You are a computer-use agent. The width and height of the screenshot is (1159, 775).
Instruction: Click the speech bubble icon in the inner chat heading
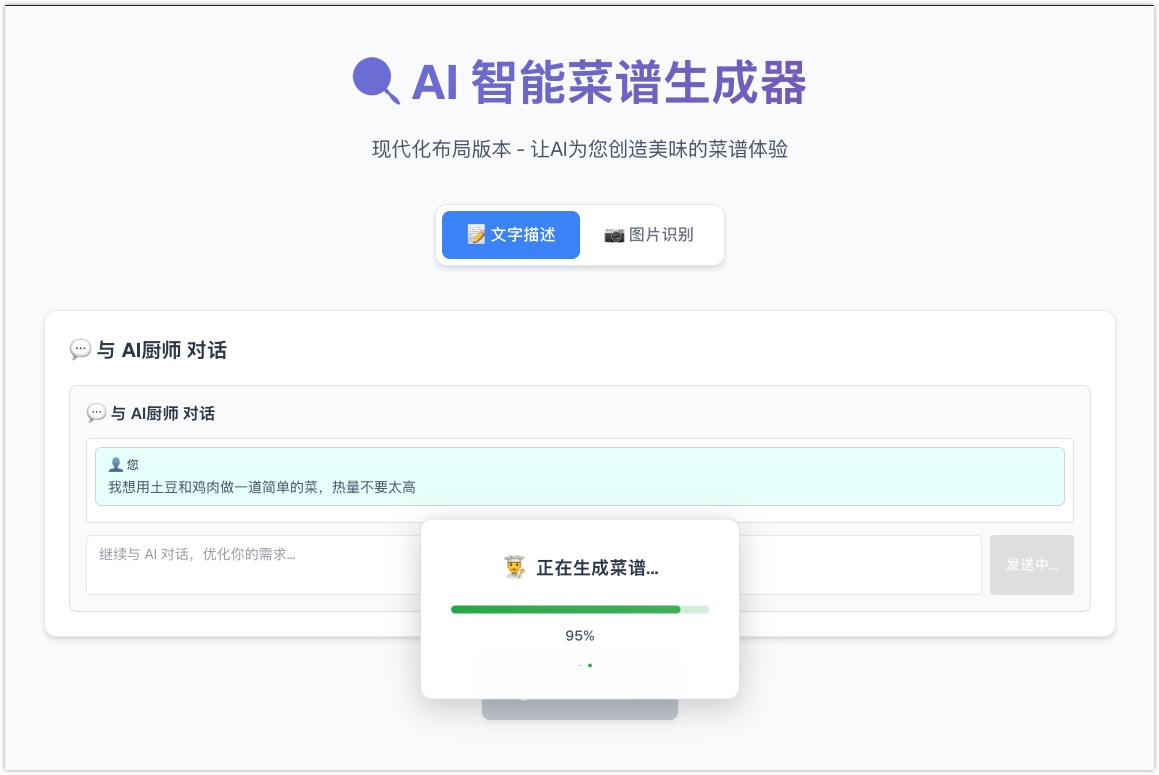97,413
